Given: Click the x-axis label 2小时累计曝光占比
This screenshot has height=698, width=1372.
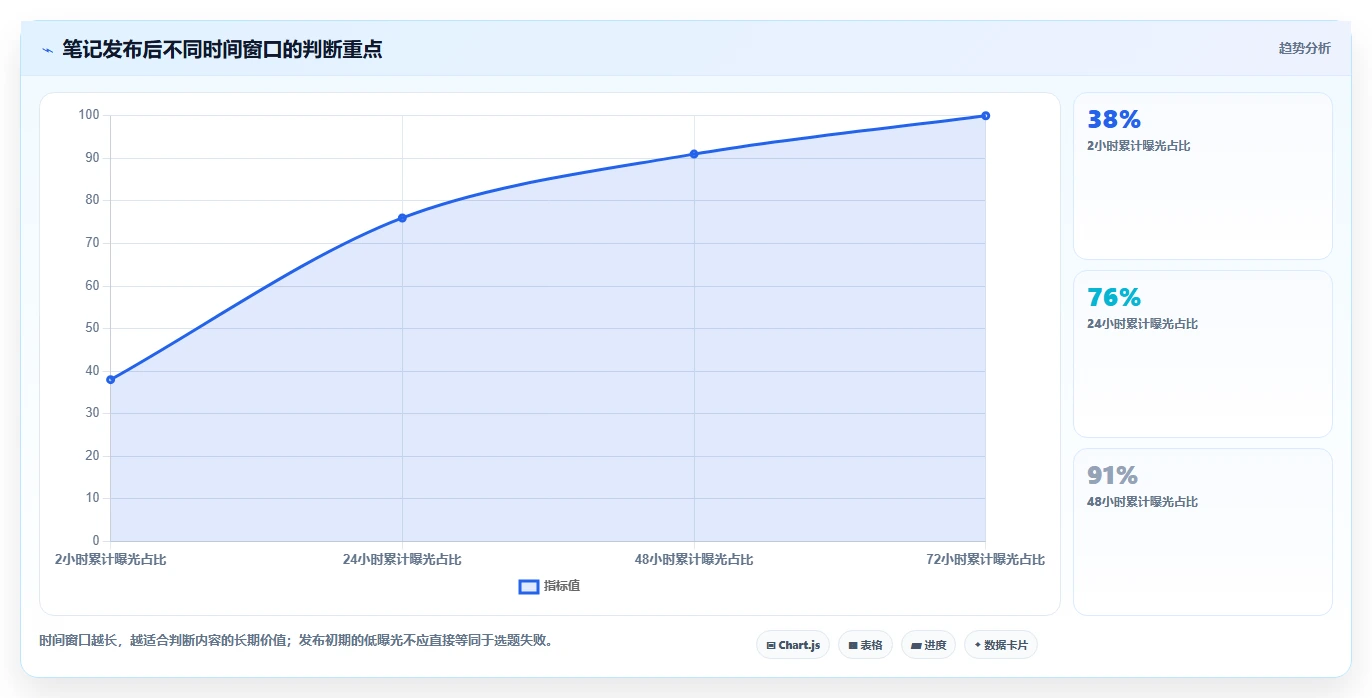Looking at the screenshot, I should (110, 560).
